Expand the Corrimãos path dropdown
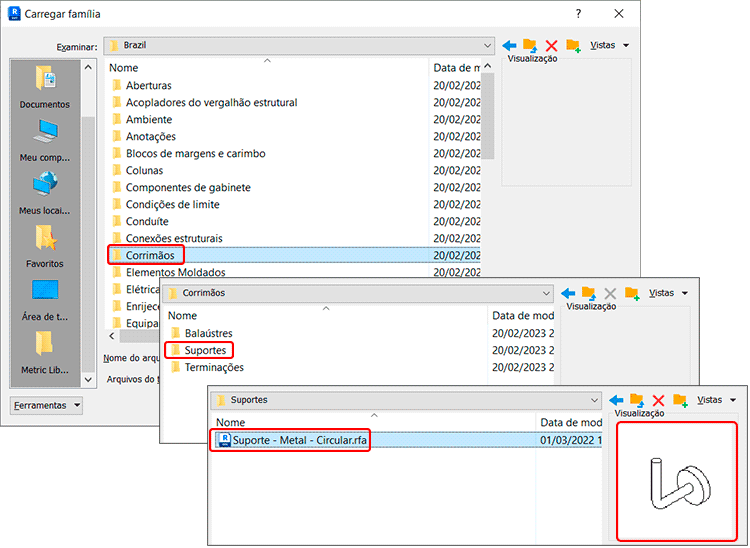 click(545, 293)
